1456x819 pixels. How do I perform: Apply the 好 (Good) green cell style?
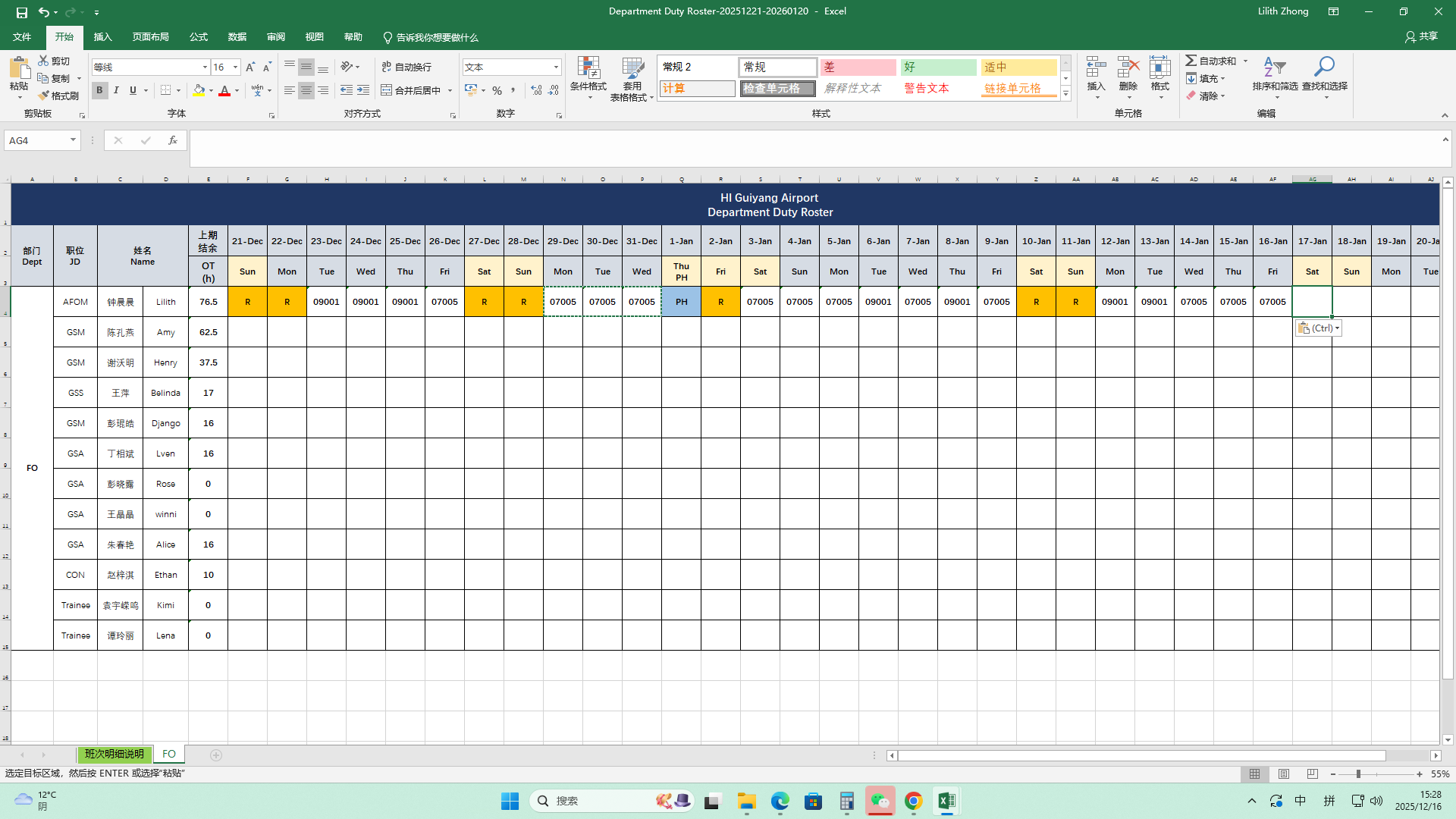tap(938, 67)
